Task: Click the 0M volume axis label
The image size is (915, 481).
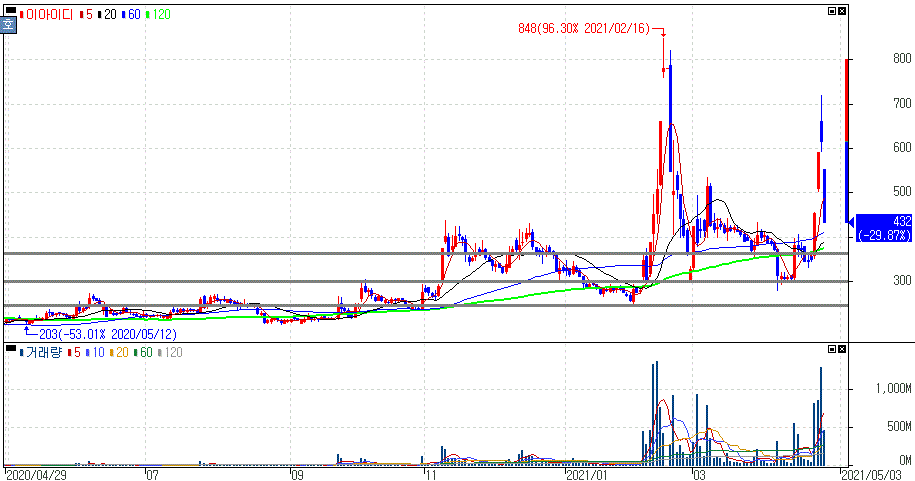Action: tap(905, 461)
